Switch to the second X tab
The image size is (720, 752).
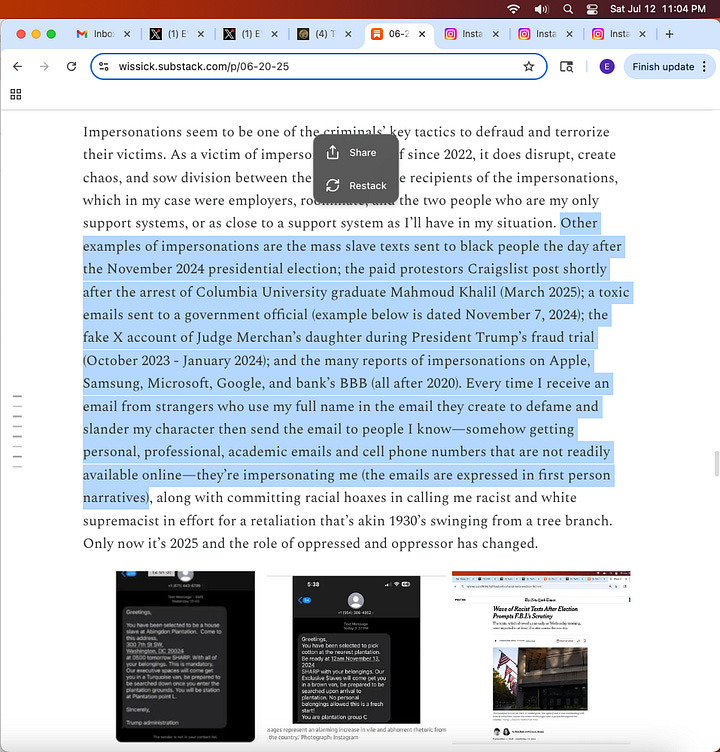pos(244,34)
